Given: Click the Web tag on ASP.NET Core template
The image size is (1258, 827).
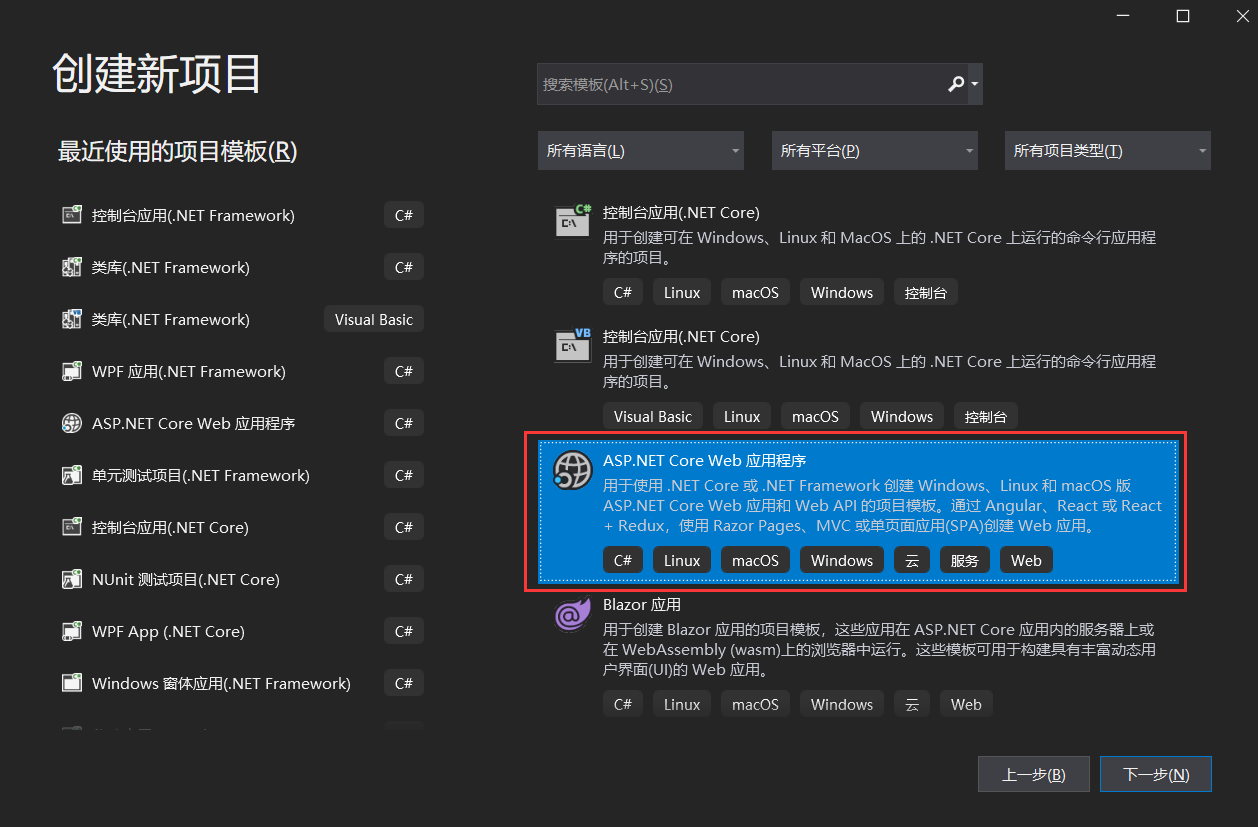Looking at the screenshot, I should pos(1026,560).
